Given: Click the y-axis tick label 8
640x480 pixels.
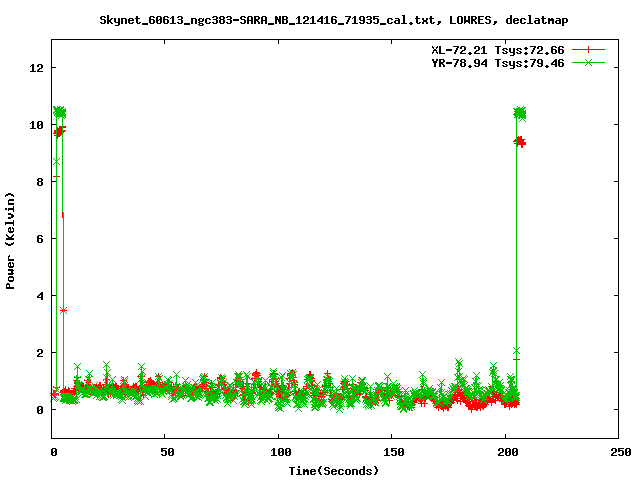Looking at the screenshot, I should [x=40, y=182].
